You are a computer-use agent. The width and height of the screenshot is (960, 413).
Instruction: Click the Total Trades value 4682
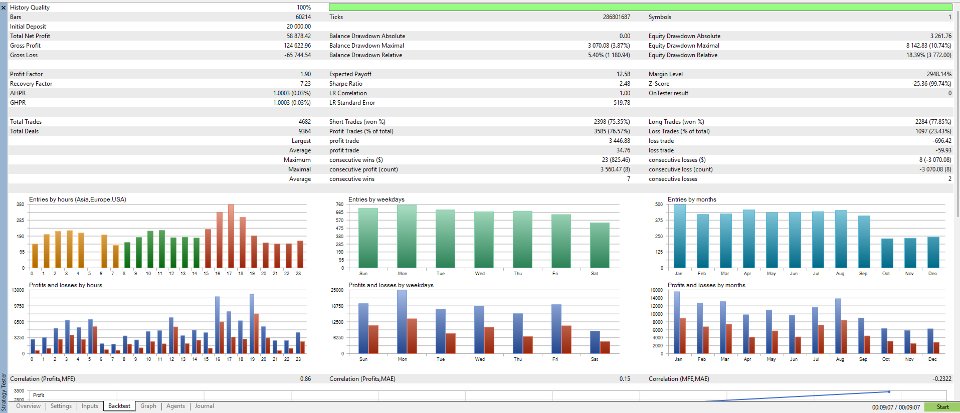[305, 122]
